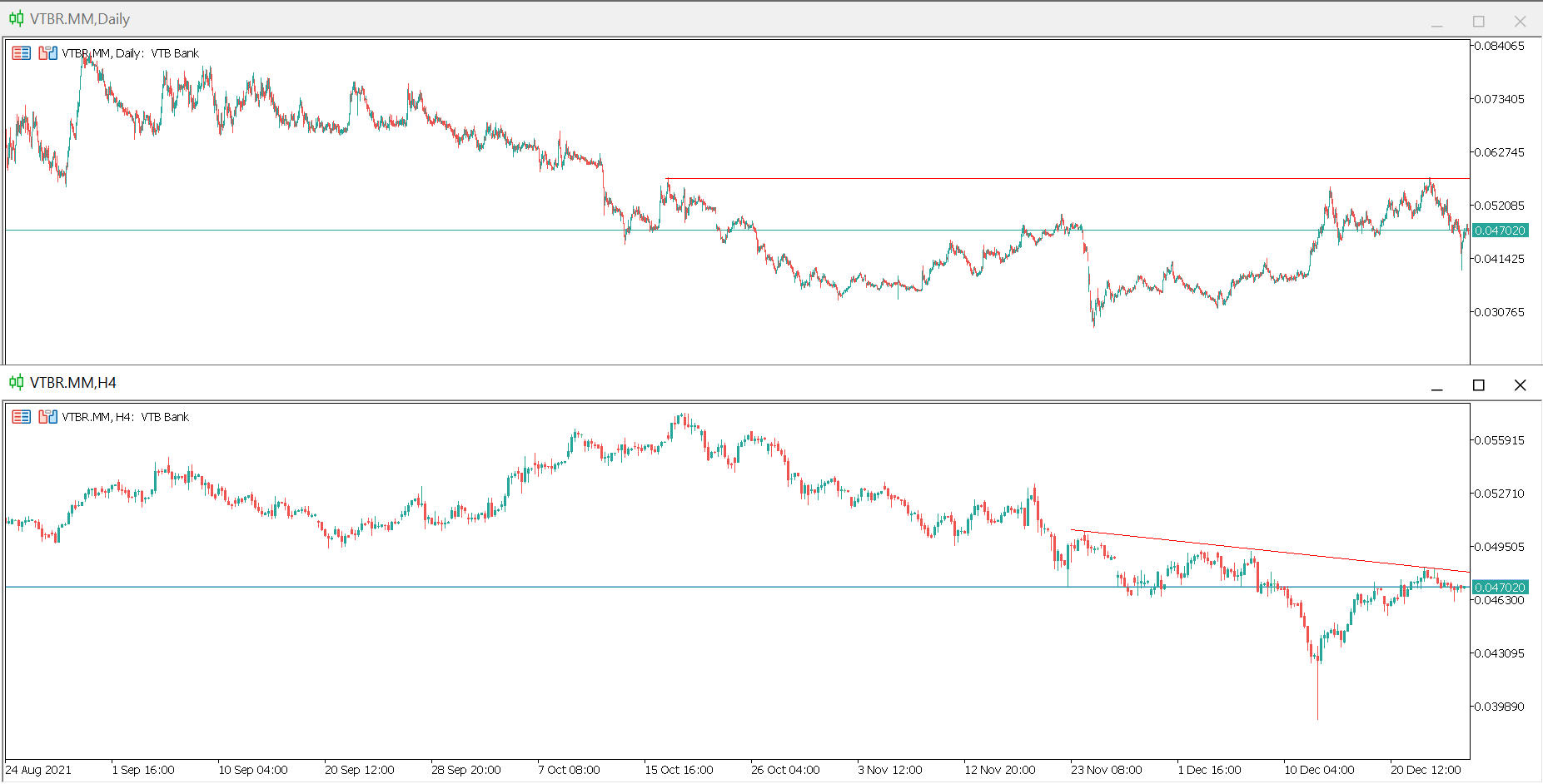This screenshot has width=1543, height=784.
Task: Close the VTBR.MM,Daily chart window
Action: [1520, 22]
